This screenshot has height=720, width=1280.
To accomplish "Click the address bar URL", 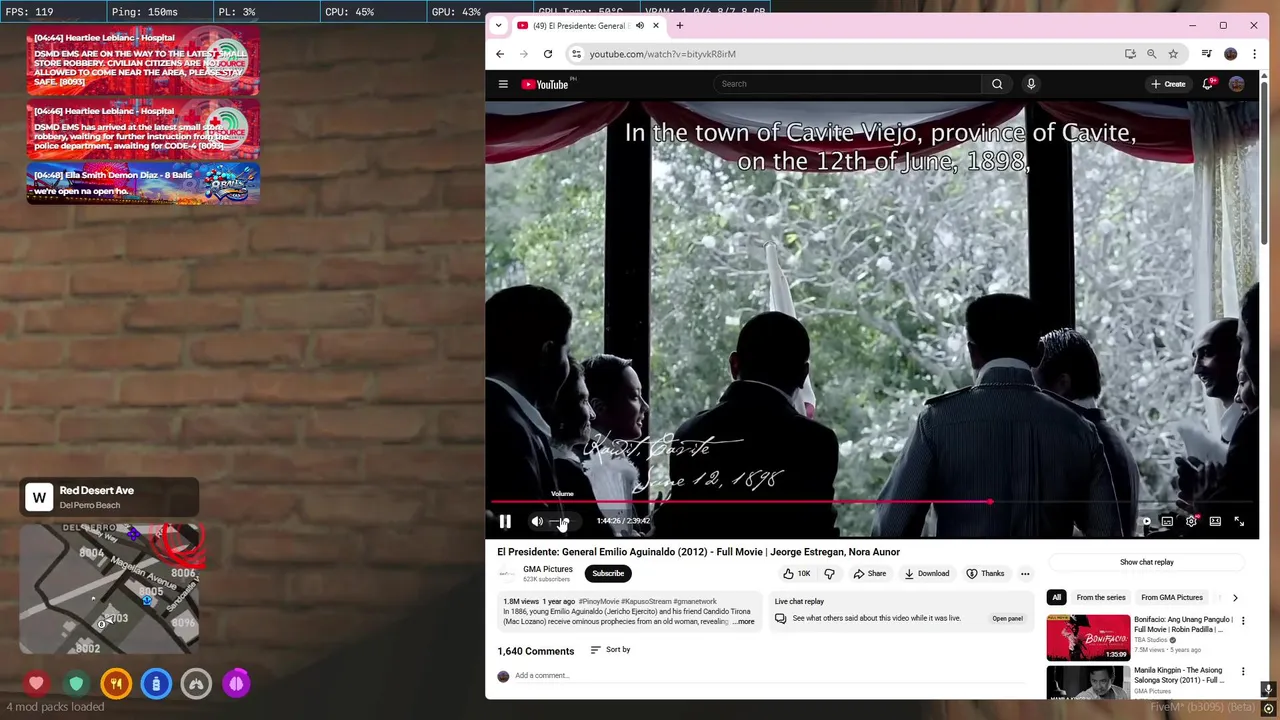I will click(x=662, y=54).
